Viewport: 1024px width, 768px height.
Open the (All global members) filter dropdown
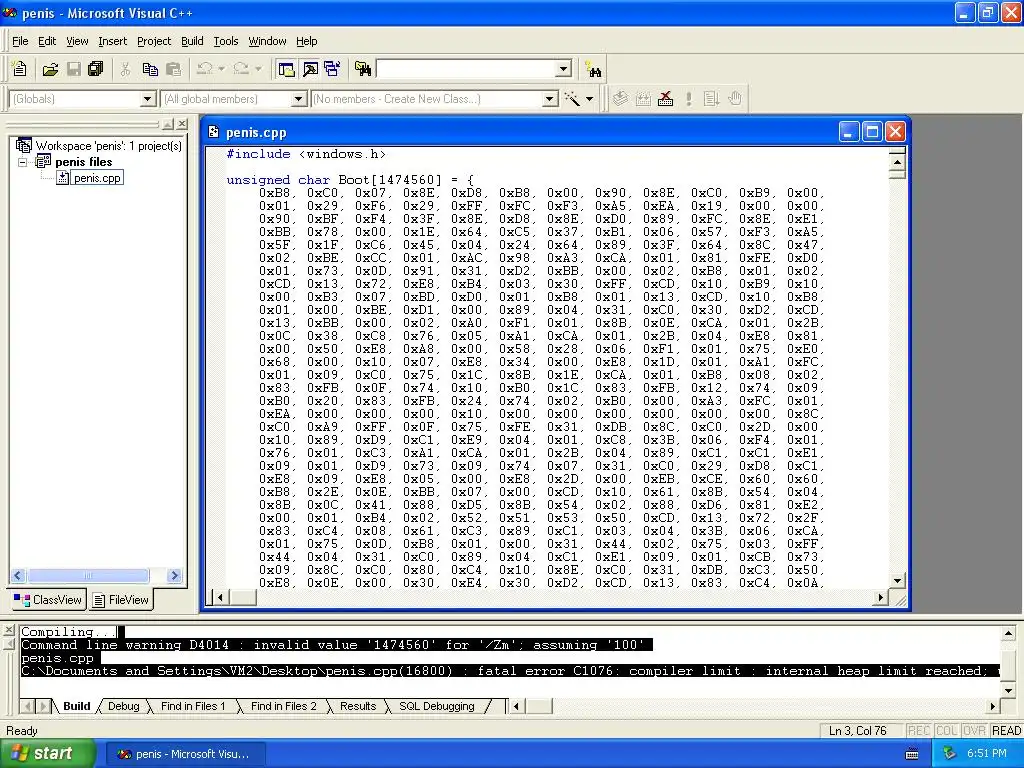click(x=298, y=99)
